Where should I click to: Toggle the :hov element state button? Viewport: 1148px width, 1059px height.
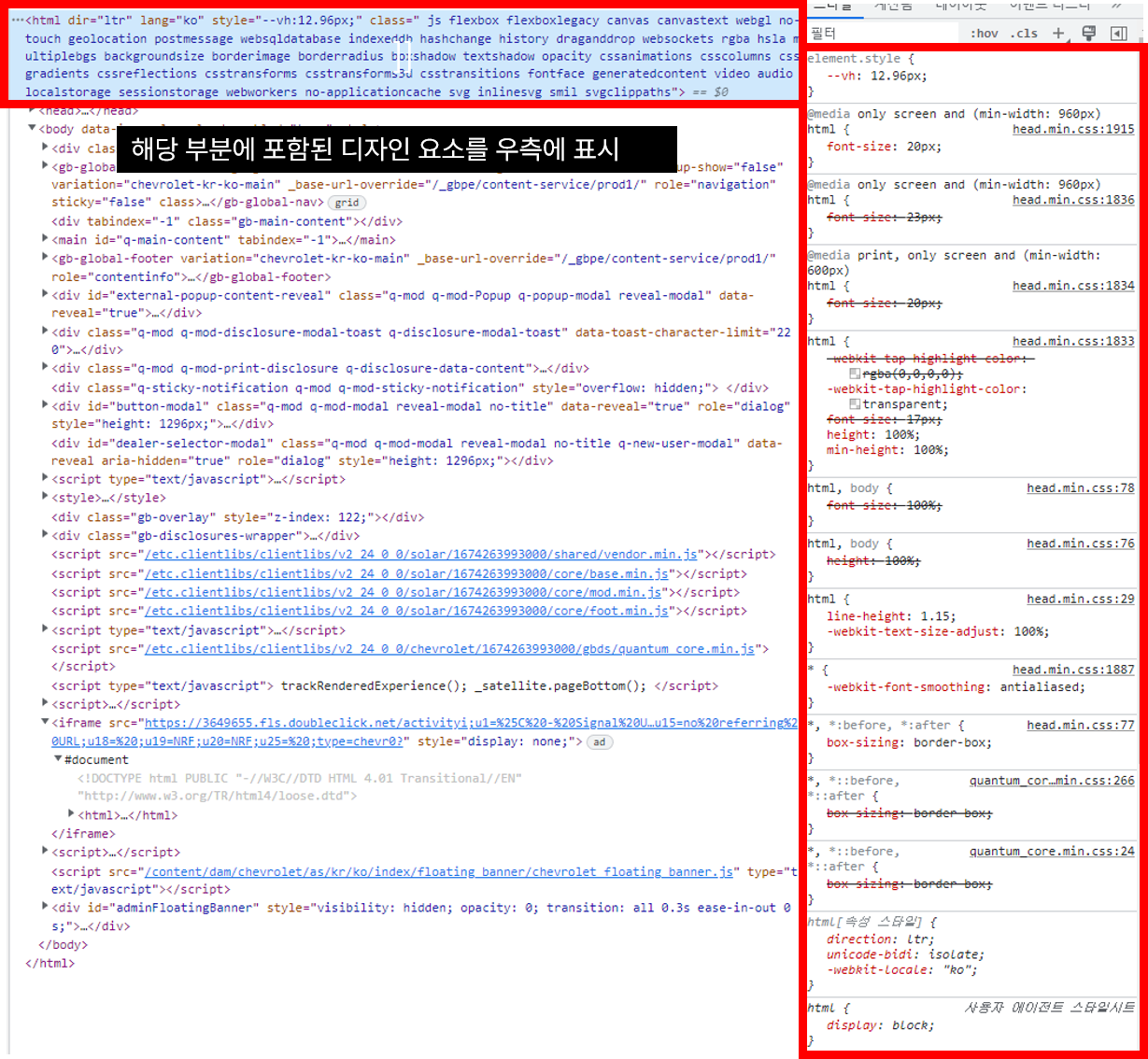click(x=984, y=33)
